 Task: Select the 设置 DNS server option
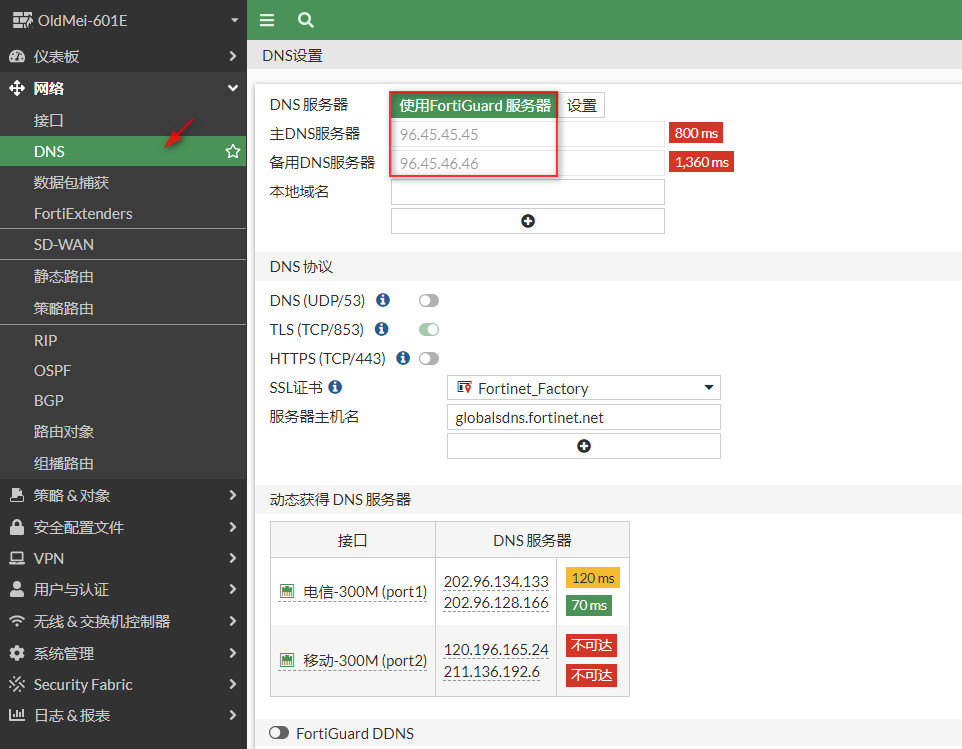pos(582,106)
